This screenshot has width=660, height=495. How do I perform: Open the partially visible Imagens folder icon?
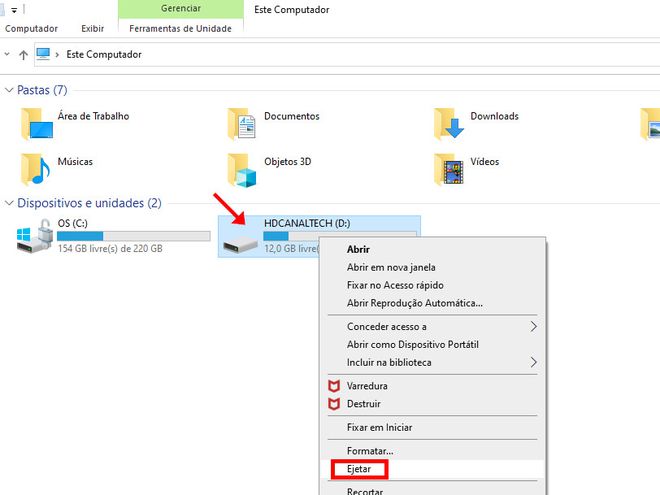650,124
